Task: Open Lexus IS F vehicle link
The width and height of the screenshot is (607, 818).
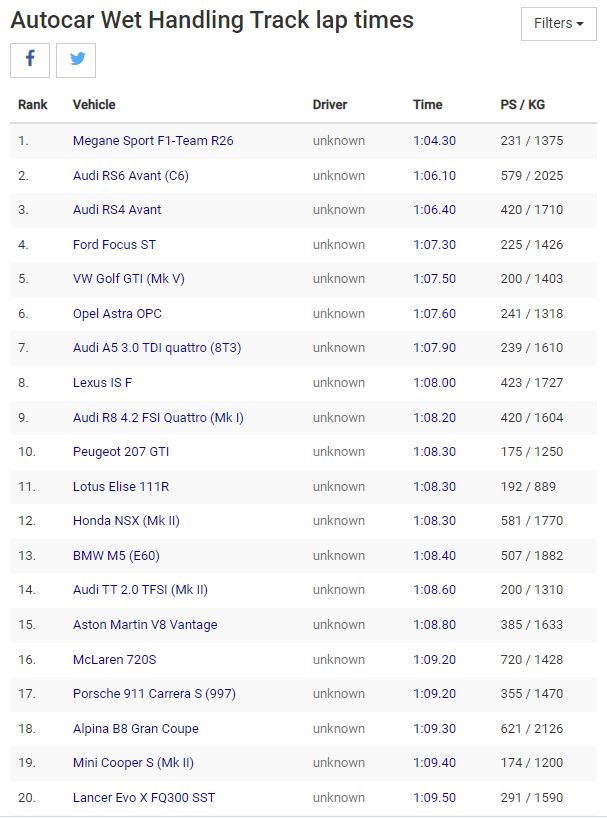Action: pos(102,383)
